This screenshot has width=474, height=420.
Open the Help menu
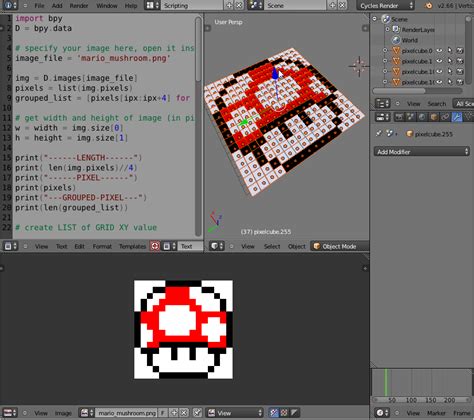pyautogui.click(x=131, y=6)
